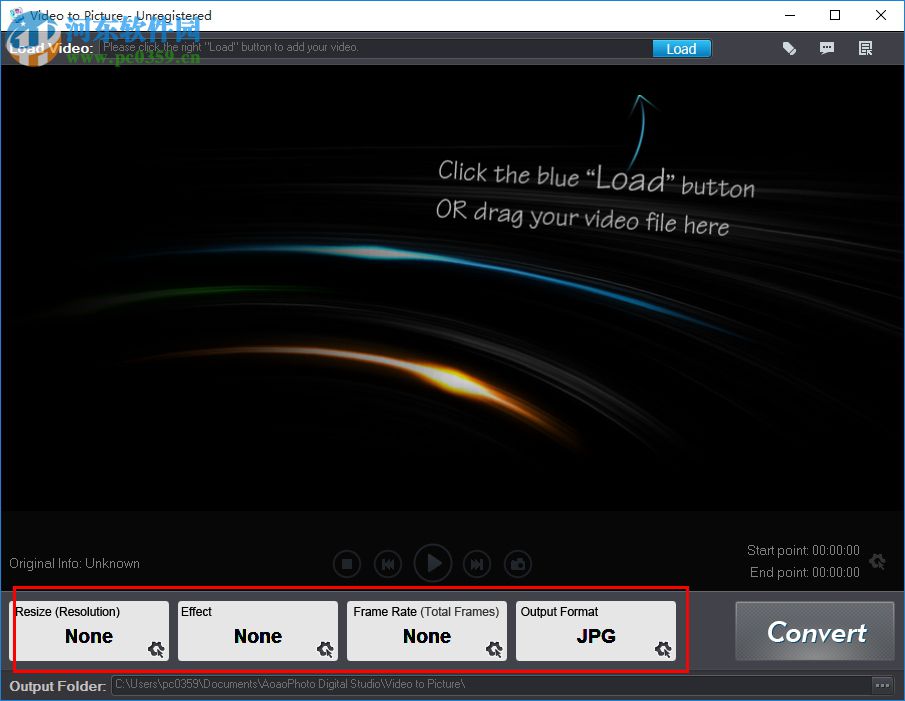Viewport: 905px width, 701px height.
Task: Skip to the next frame
Action: click(478, 564)
